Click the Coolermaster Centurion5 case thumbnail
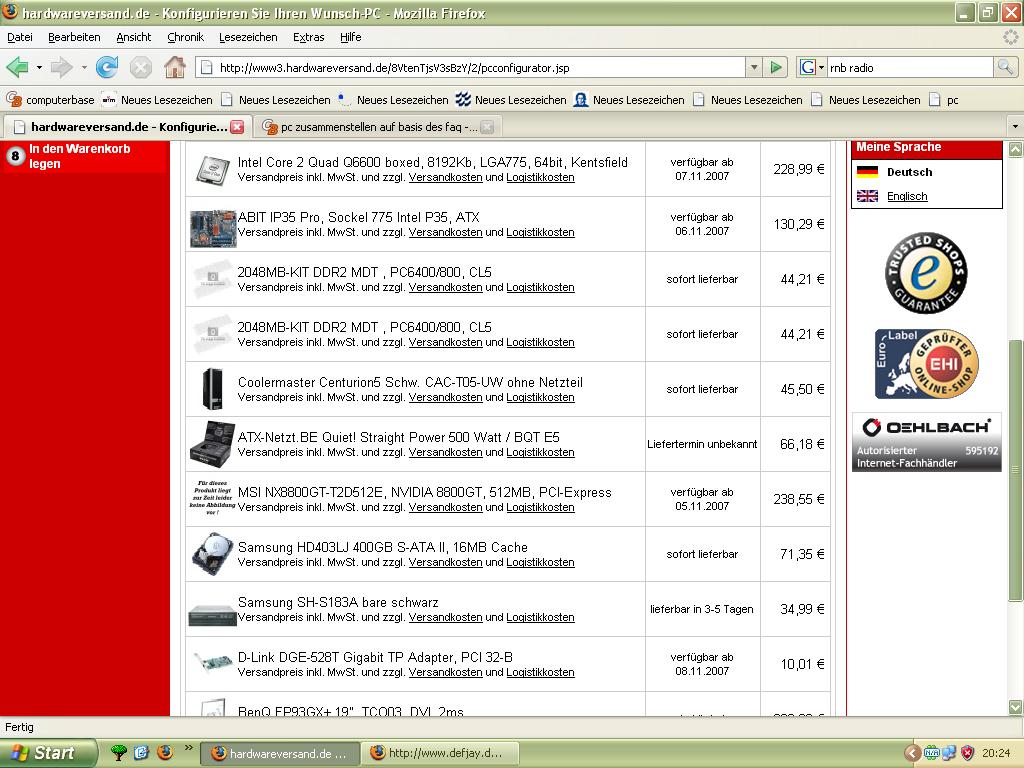This screenshot has height=768, width=1024. [212, 389]
